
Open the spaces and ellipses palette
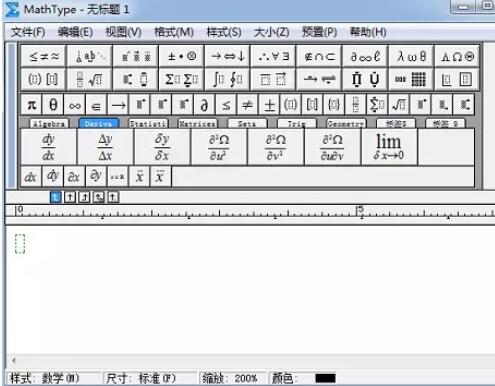(89, 56)
